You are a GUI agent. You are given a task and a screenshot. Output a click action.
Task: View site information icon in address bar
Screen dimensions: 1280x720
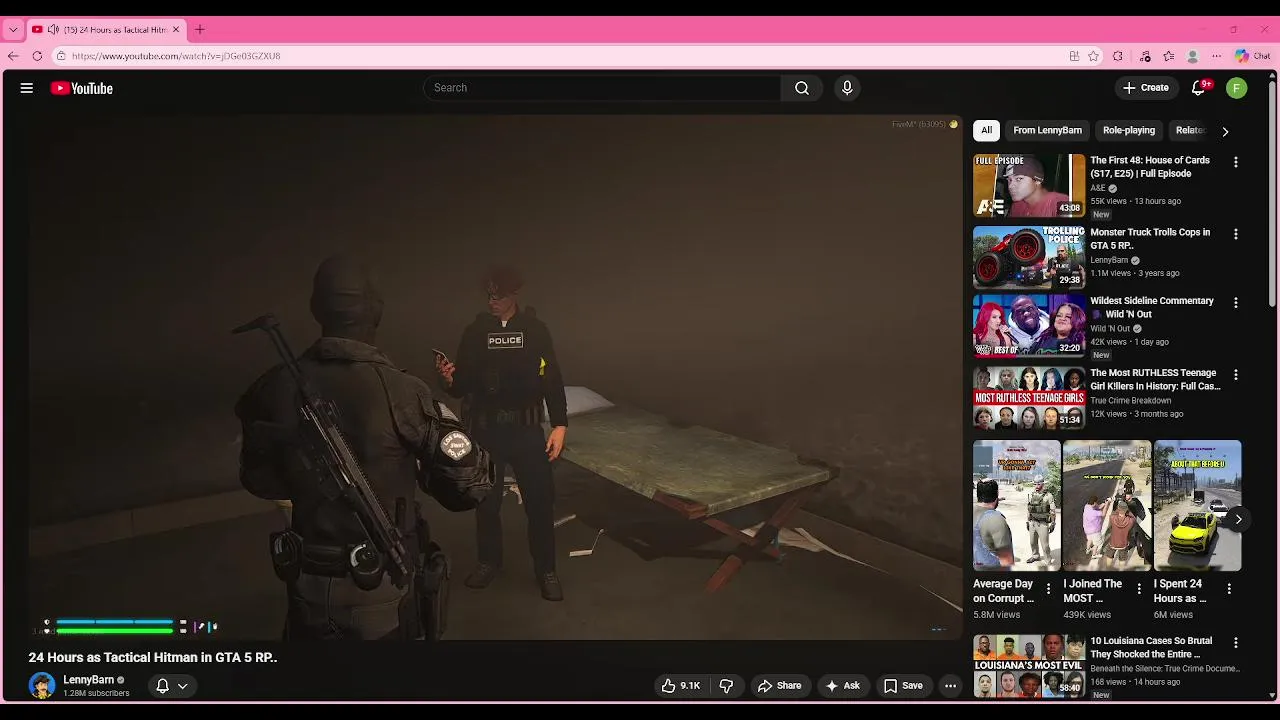pos(61,56)
